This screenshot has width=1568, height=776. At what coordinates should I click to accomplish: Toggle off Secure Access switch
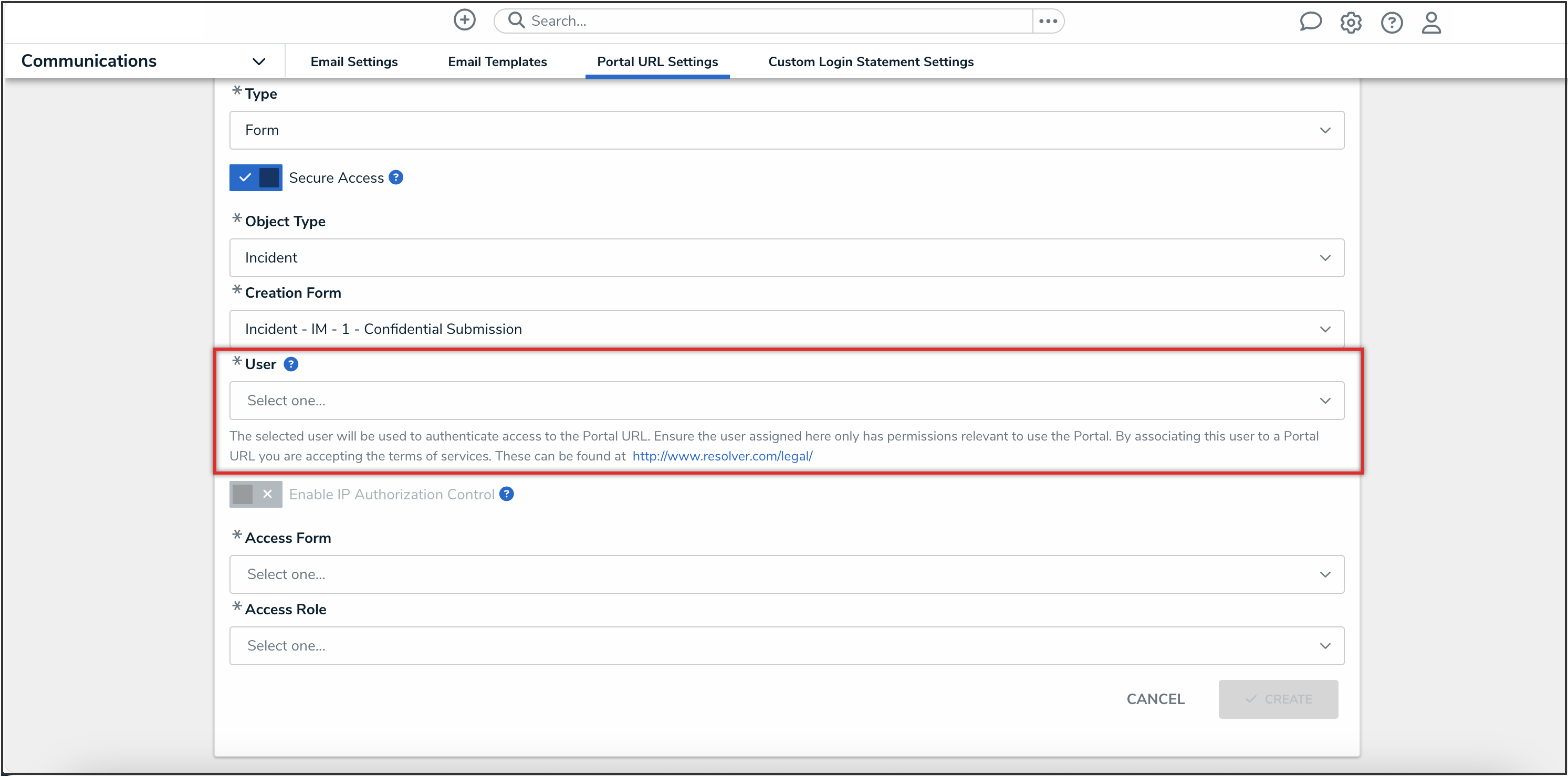coord(256,177)
